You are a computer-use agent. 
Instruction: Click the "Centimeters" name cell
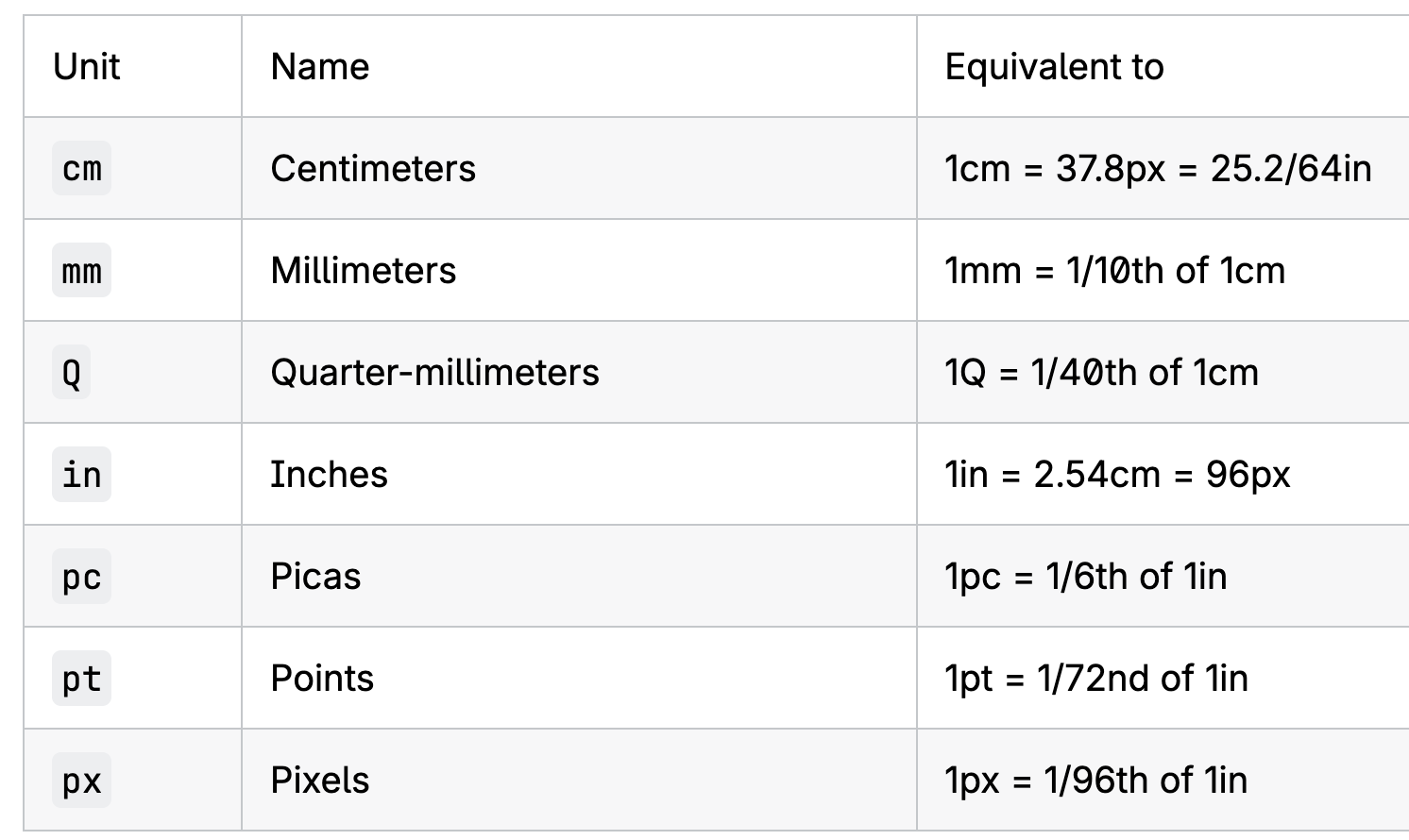point(373,169)
